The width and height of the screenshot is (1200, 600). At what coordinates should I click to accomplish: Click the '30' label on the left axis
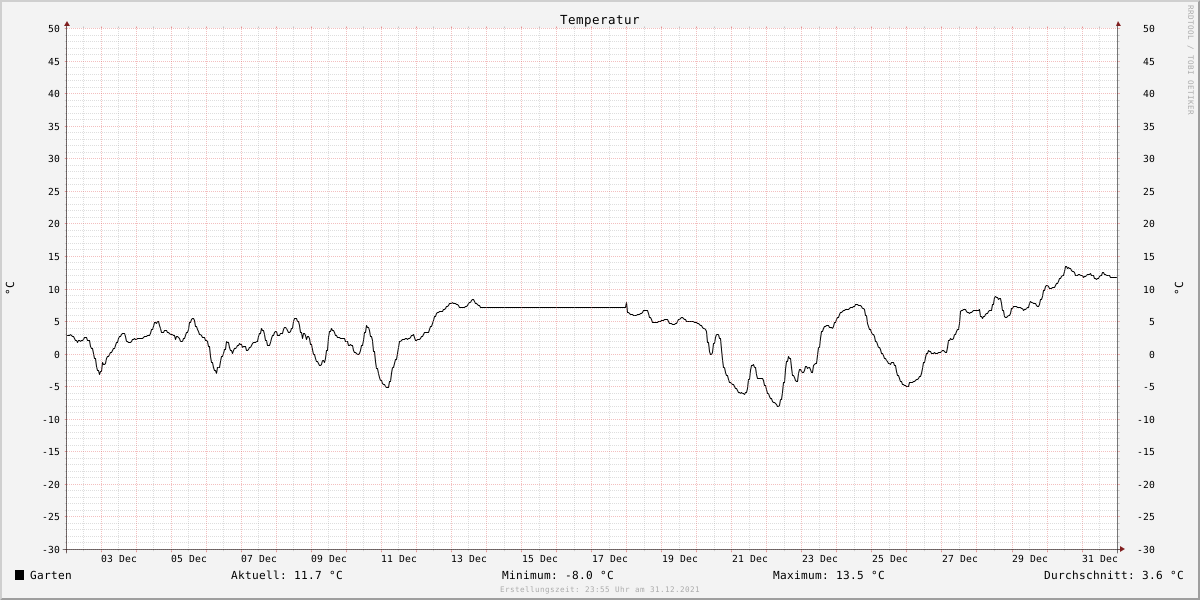click(x=55, y=159)
